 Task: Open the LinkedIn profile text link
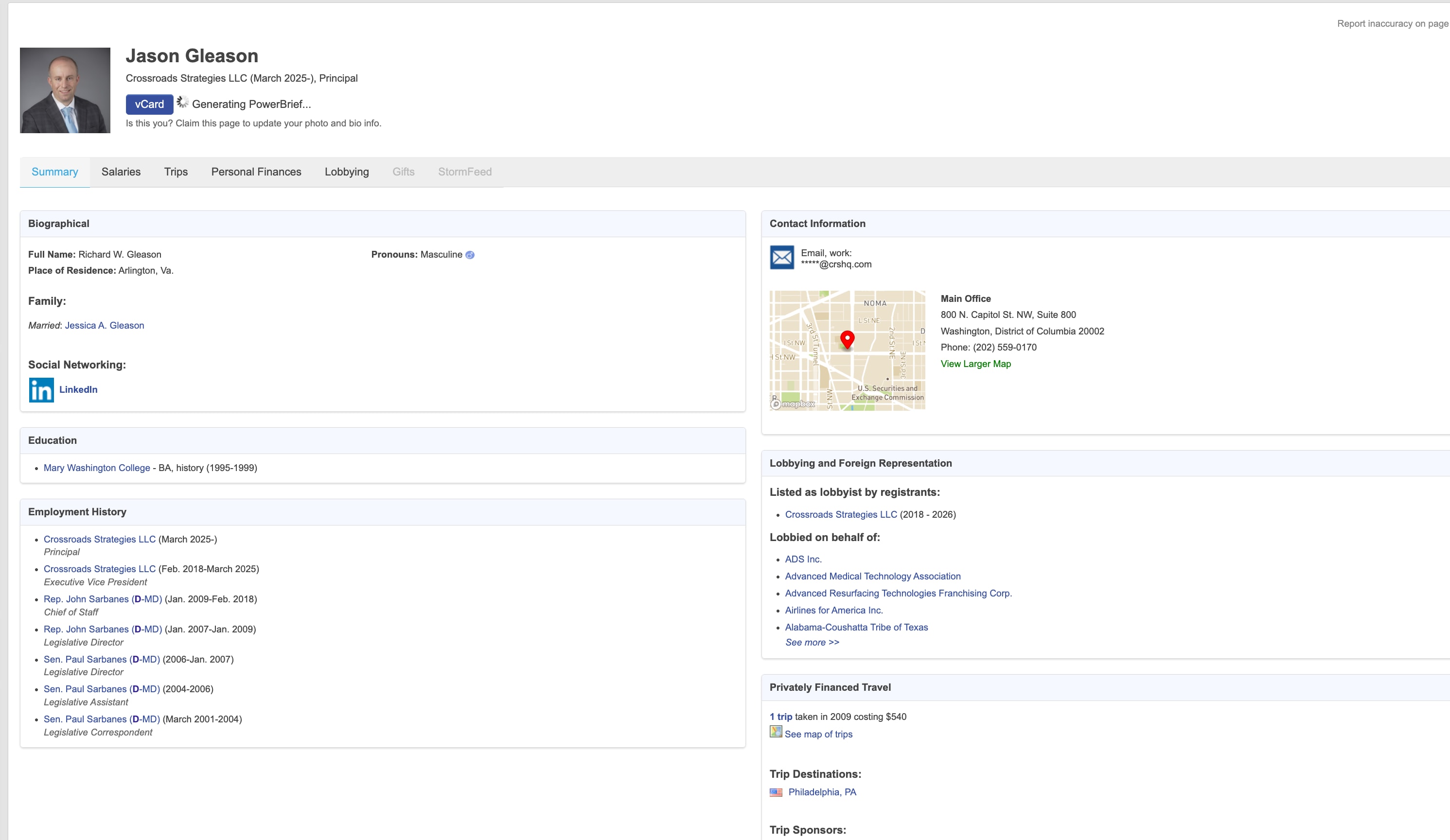pos(78,389)
